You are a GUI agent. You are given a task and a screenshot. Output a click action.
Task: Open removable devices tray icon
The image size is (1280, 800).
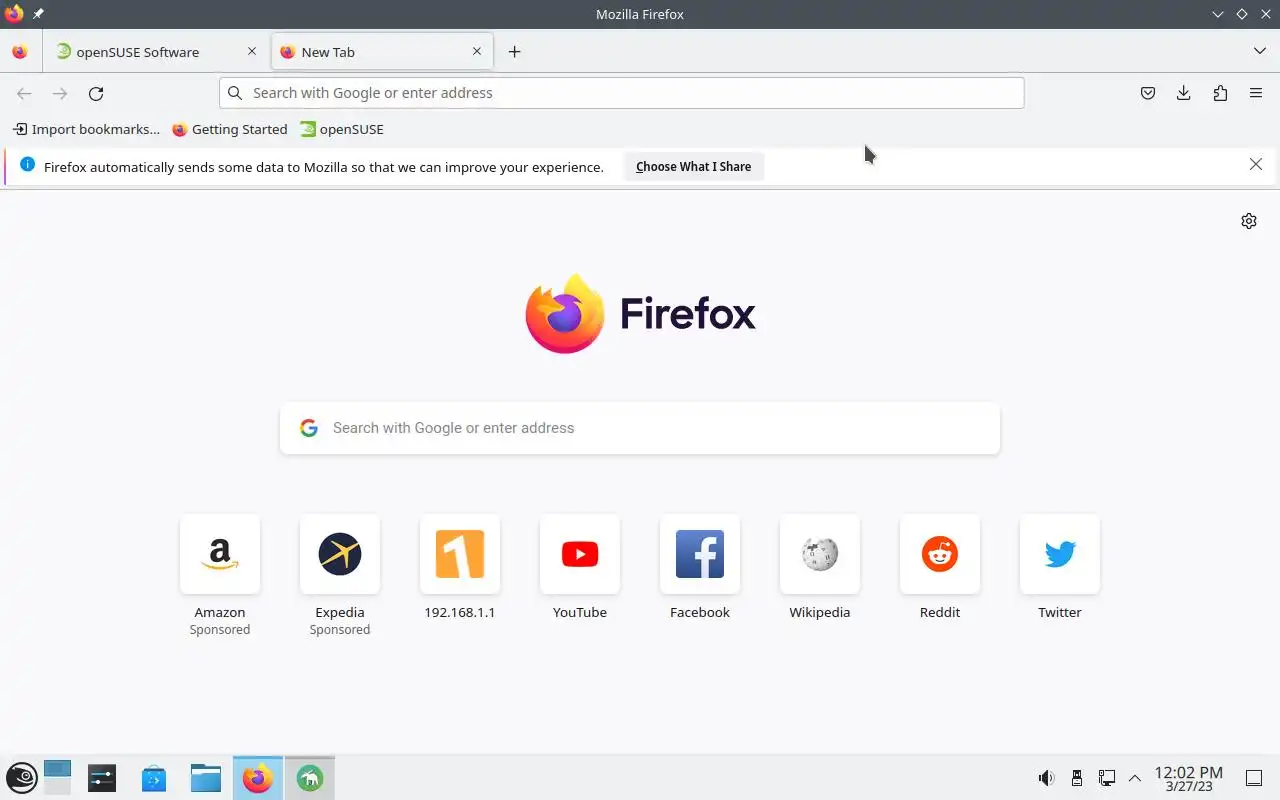point(1077,778)
